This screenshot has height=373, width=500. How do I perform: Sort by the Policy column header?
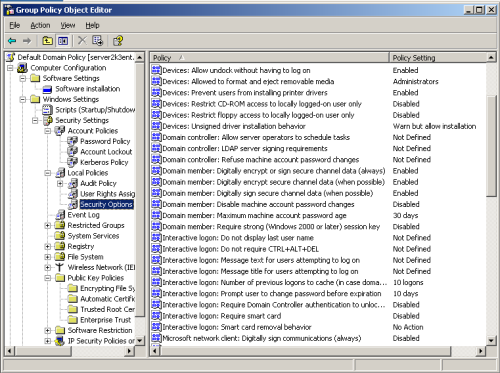269,58
